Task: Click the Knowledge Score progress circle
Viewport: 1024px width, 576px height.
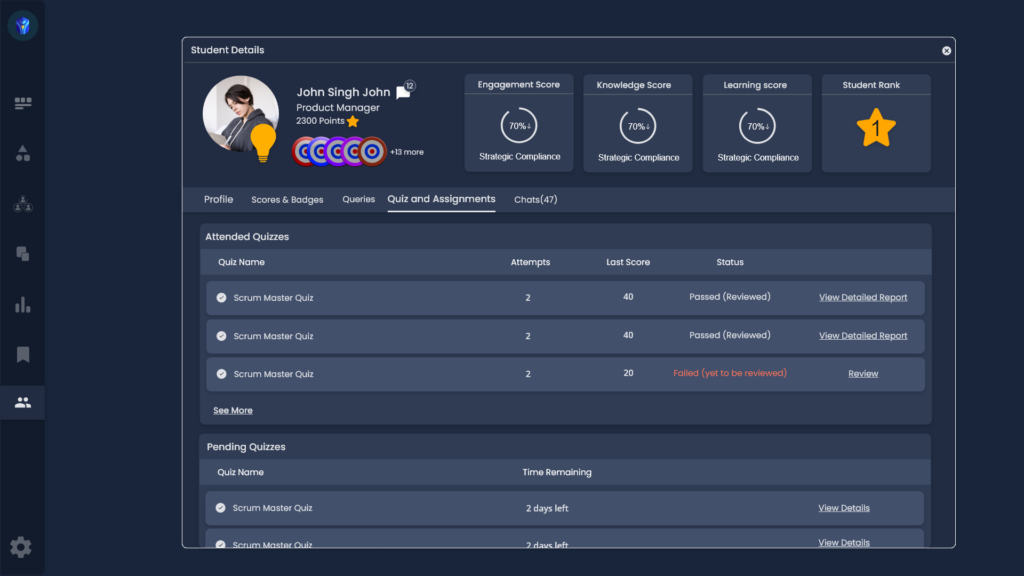Action: (x=638, y=126)
